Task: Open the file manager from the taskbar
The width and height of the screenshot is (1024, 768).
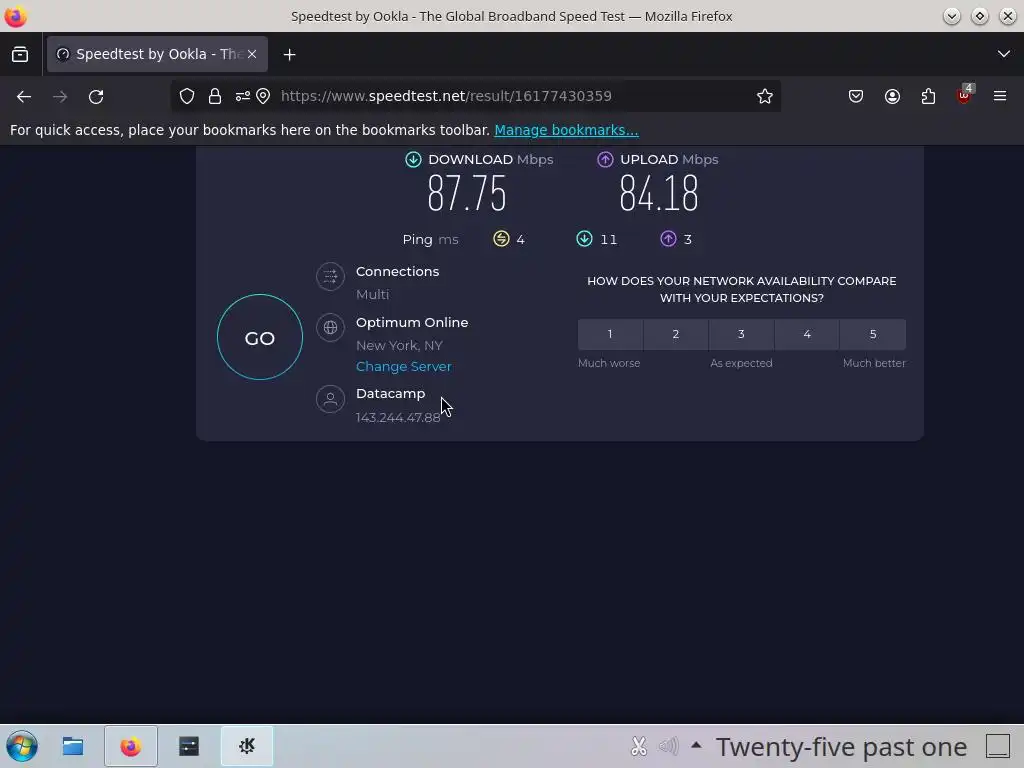Action: [72, 746]
